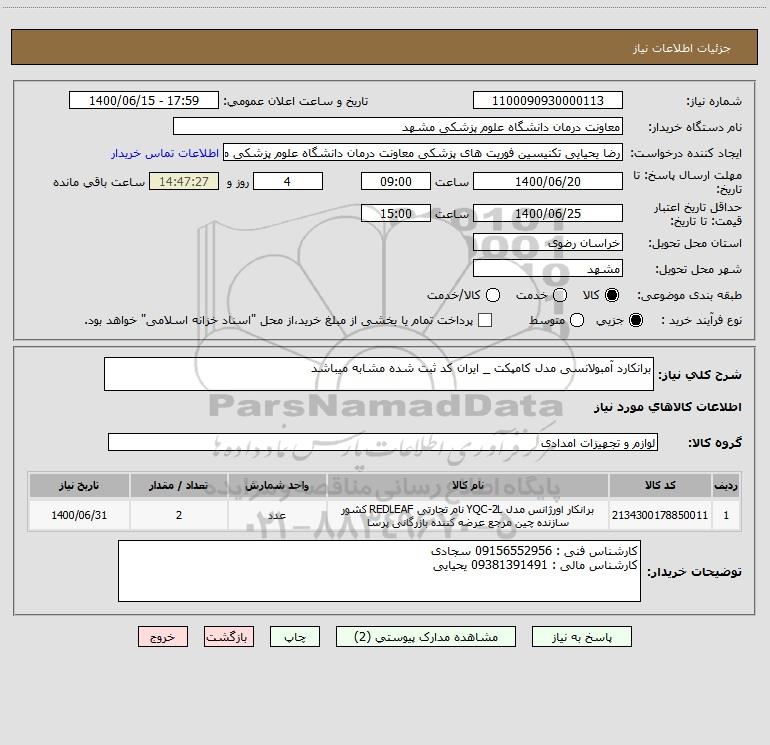This screenshot has width=770, height=745.
Task: Click the need number field 1100090930000113
Action: 548,101
